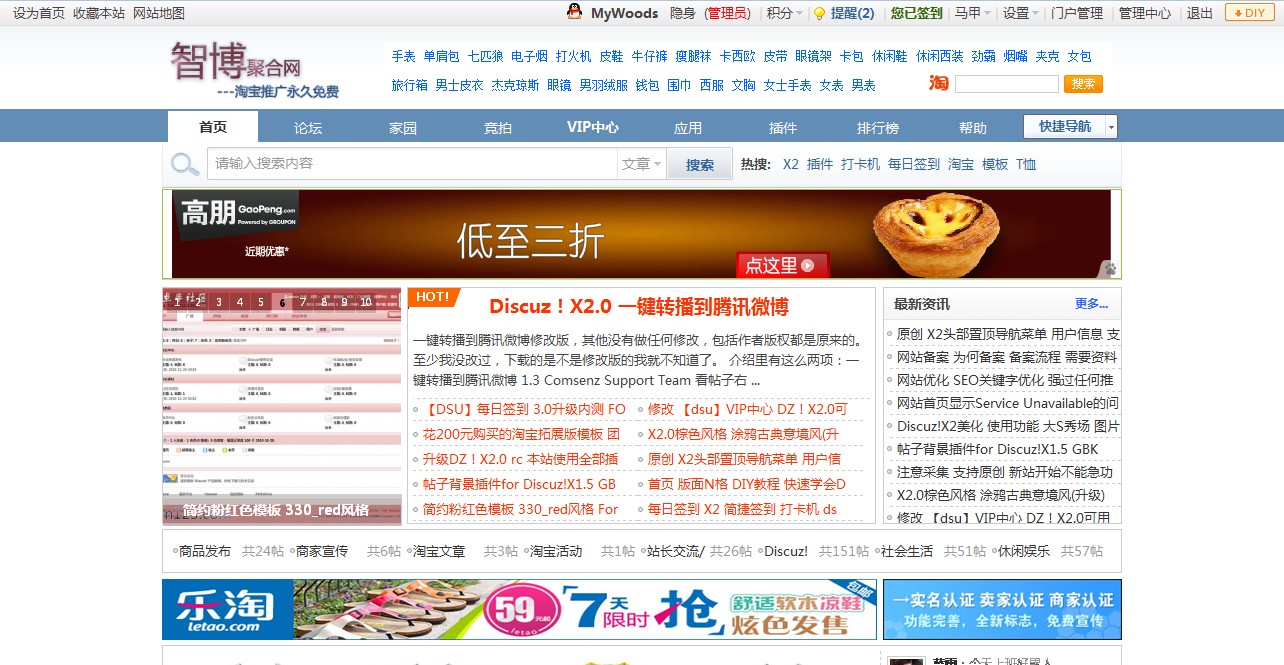This screenshot has width=1284, height=665.
Task: Click the hot search term 打卡机
Action: [x=861, y=164]
